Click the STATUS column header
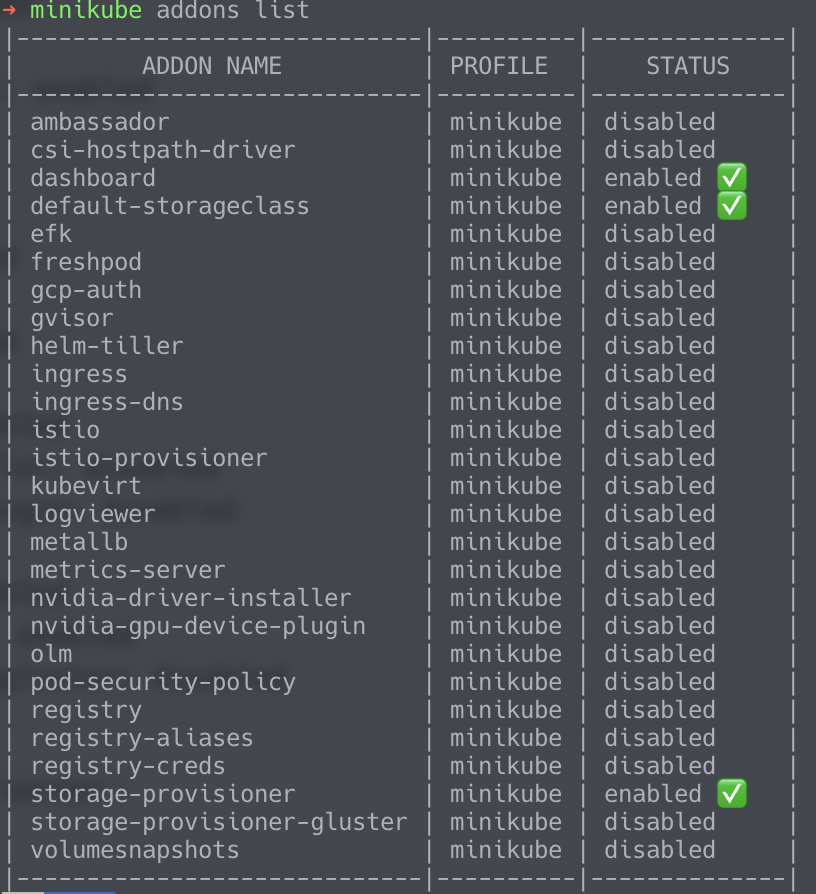The image size is (816, 894). [x=688, y=66]
